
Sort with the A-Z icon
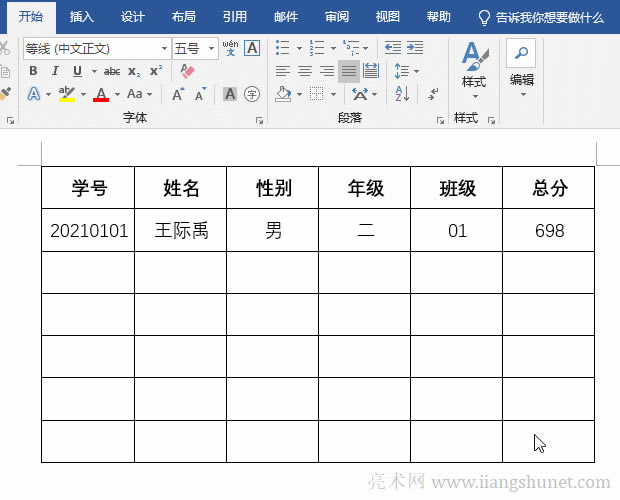coord(402,94)
